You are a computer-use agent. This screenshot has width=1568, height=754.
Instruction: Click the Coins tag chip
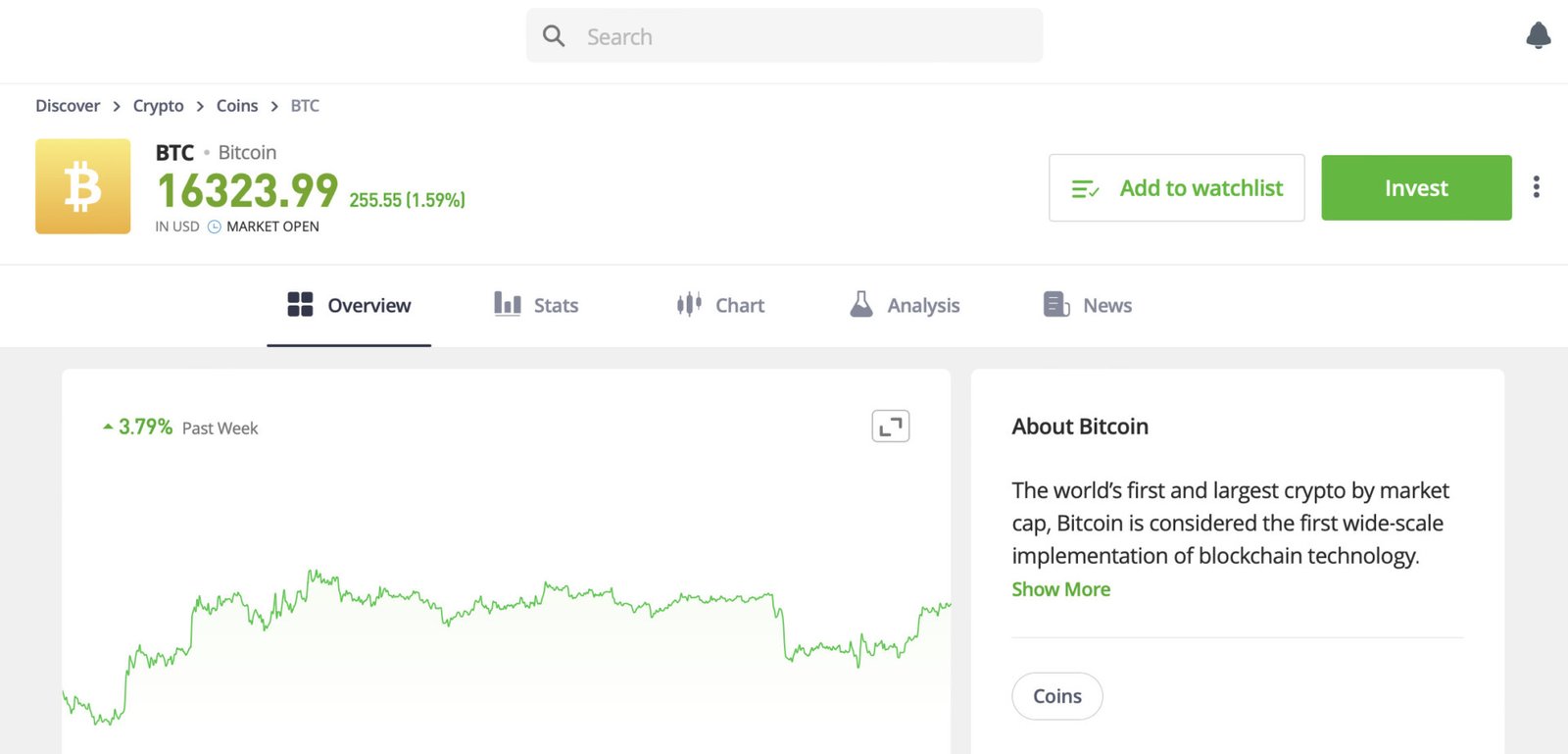pos(1057,696)
